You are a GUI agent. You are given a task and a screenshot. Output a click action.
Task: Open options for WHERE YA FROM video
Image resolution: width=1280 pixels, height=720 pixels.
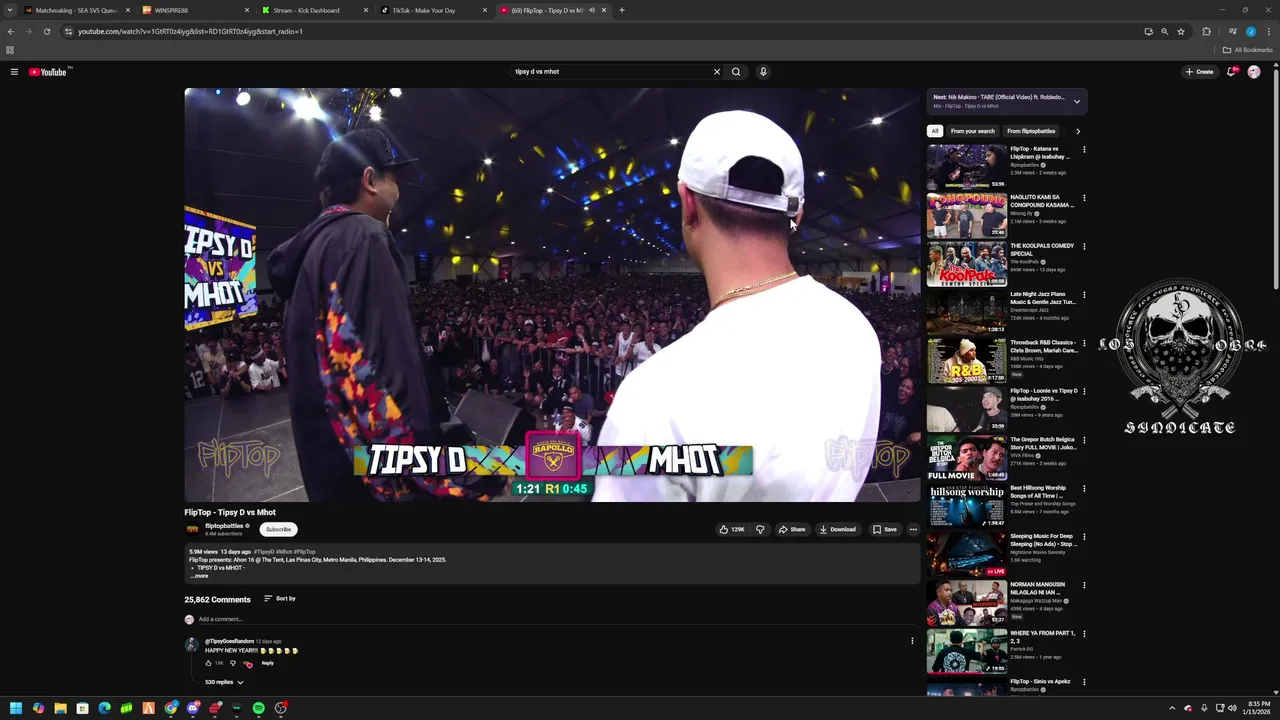point(1084,634)
